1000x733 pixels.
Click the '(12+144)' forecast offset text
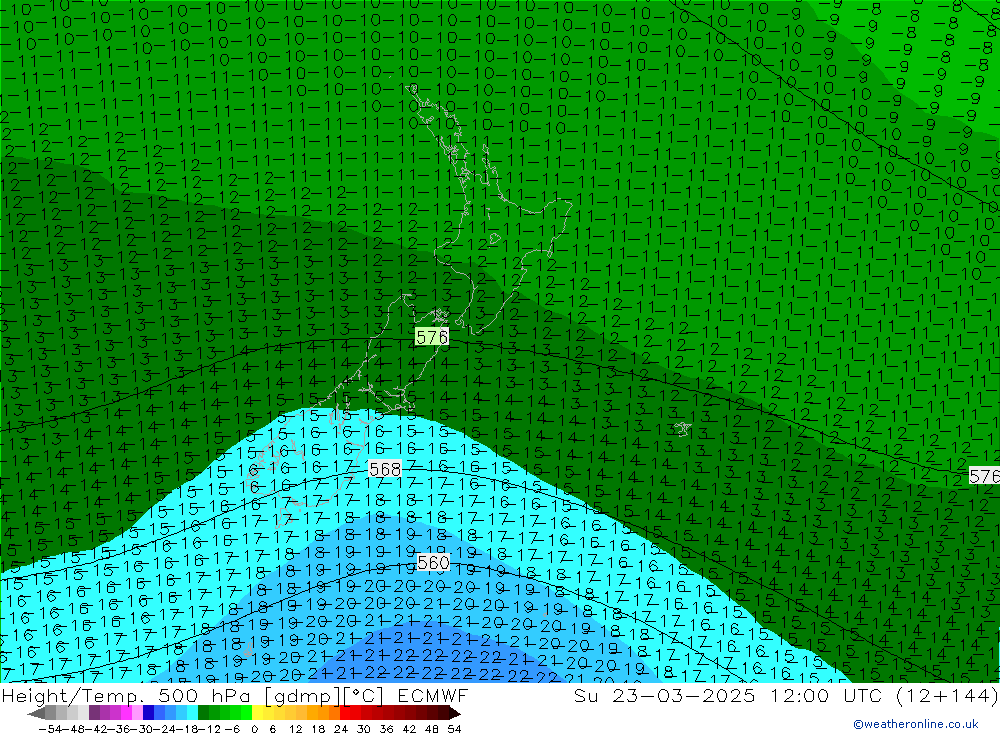pos(947,695)
